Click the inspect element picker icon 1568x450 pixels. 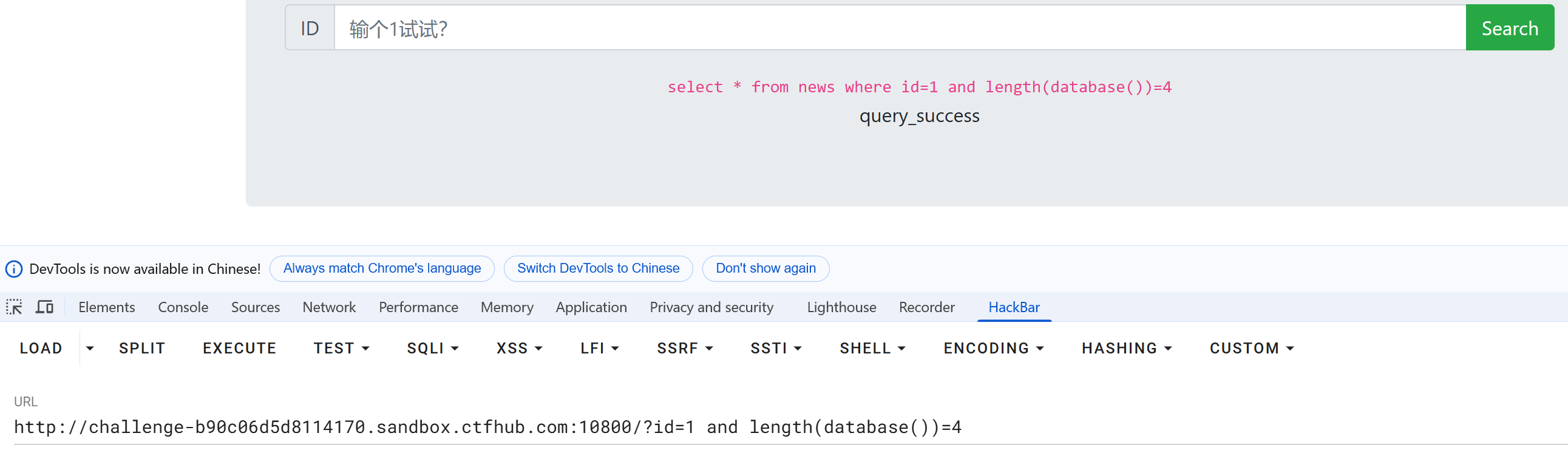click(14, 307)
